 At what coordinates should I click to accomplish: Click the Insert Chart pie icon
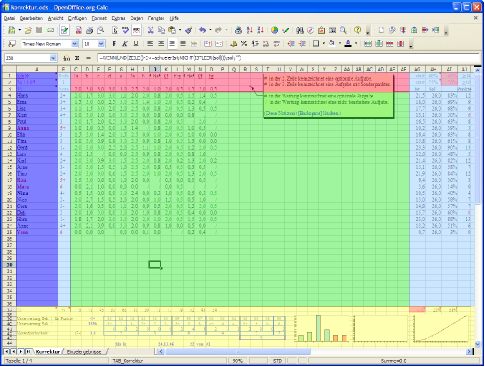(274, 30)
